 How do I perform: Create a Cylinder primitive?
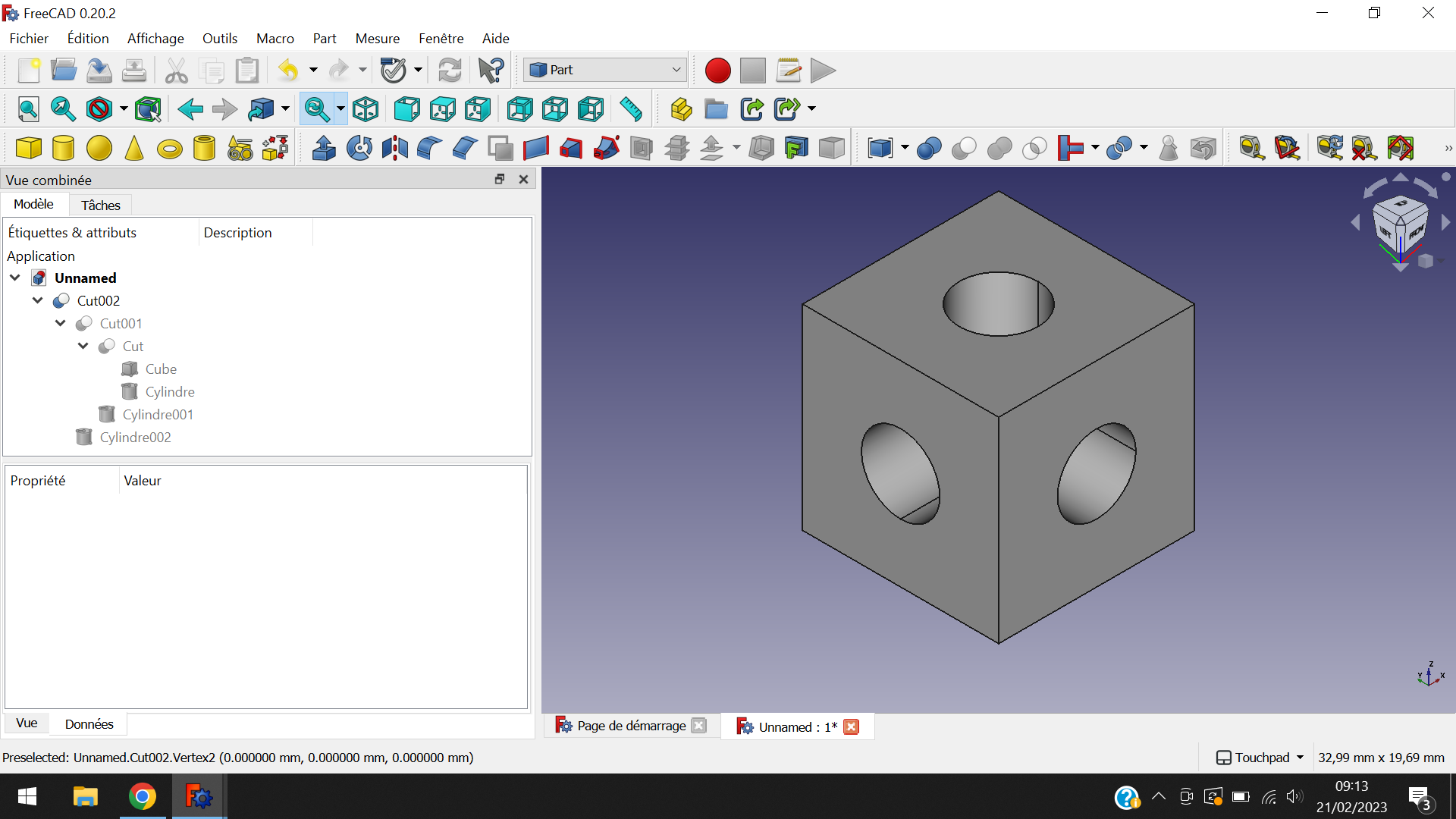point(64,148)
